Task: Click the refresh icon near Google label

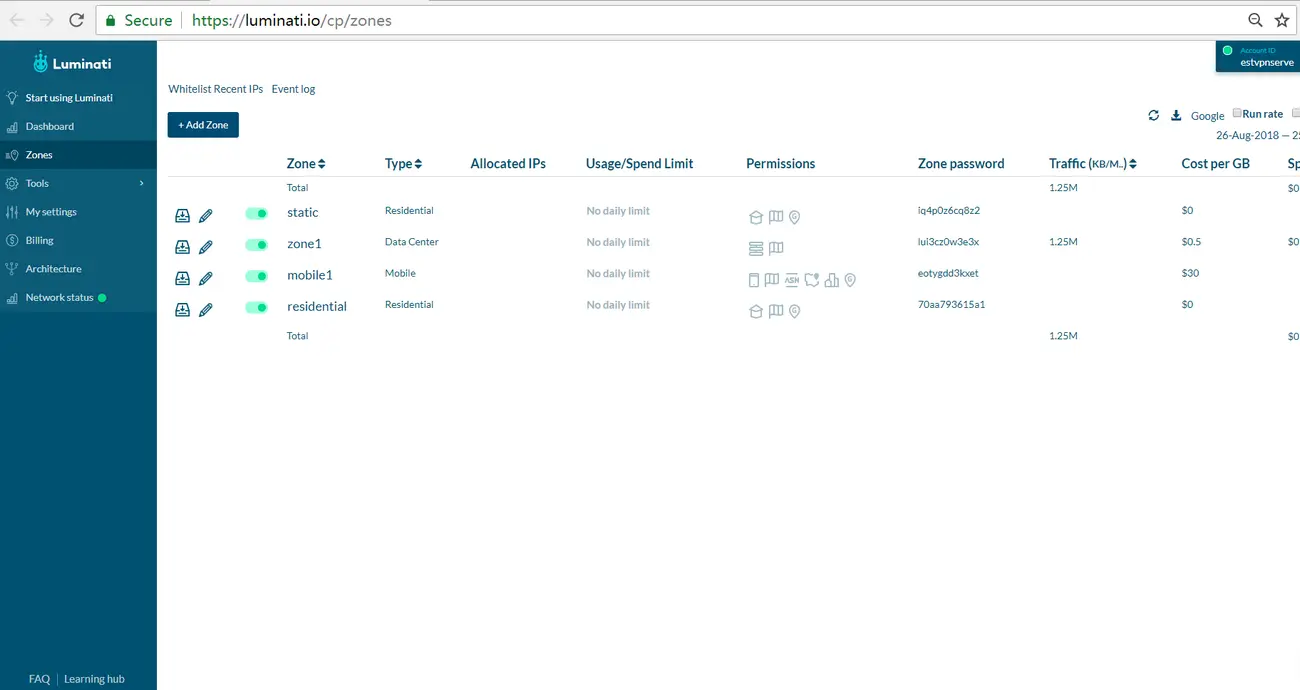Action: click(1153, 115)
